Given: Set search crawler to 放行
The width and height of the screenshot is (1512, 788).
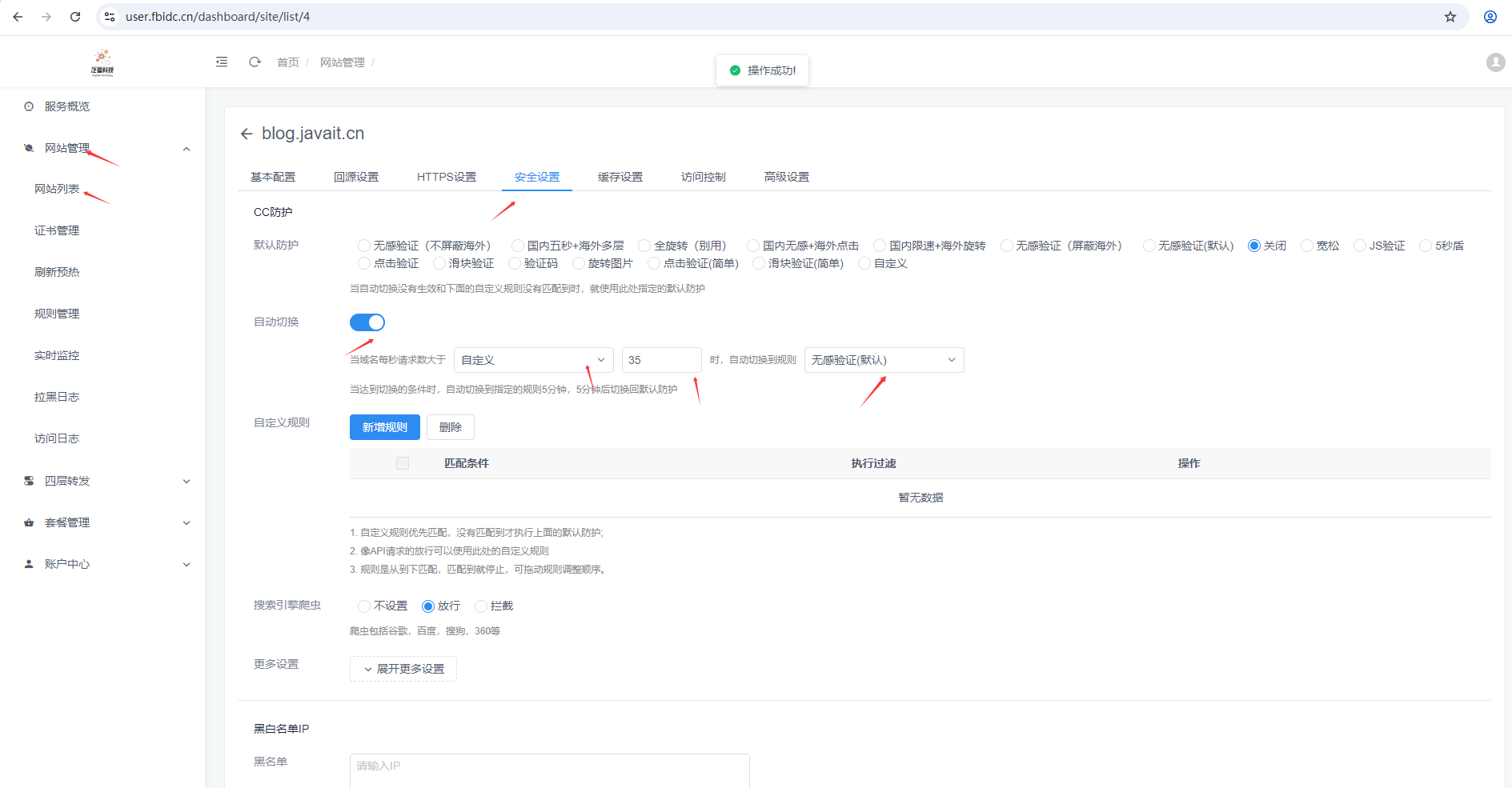Looking at the screenshot, I should 428,606.
